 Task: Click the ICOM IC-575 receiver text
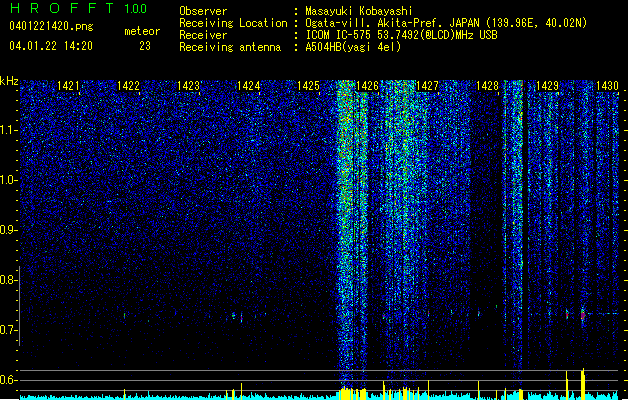click(401, 35)
